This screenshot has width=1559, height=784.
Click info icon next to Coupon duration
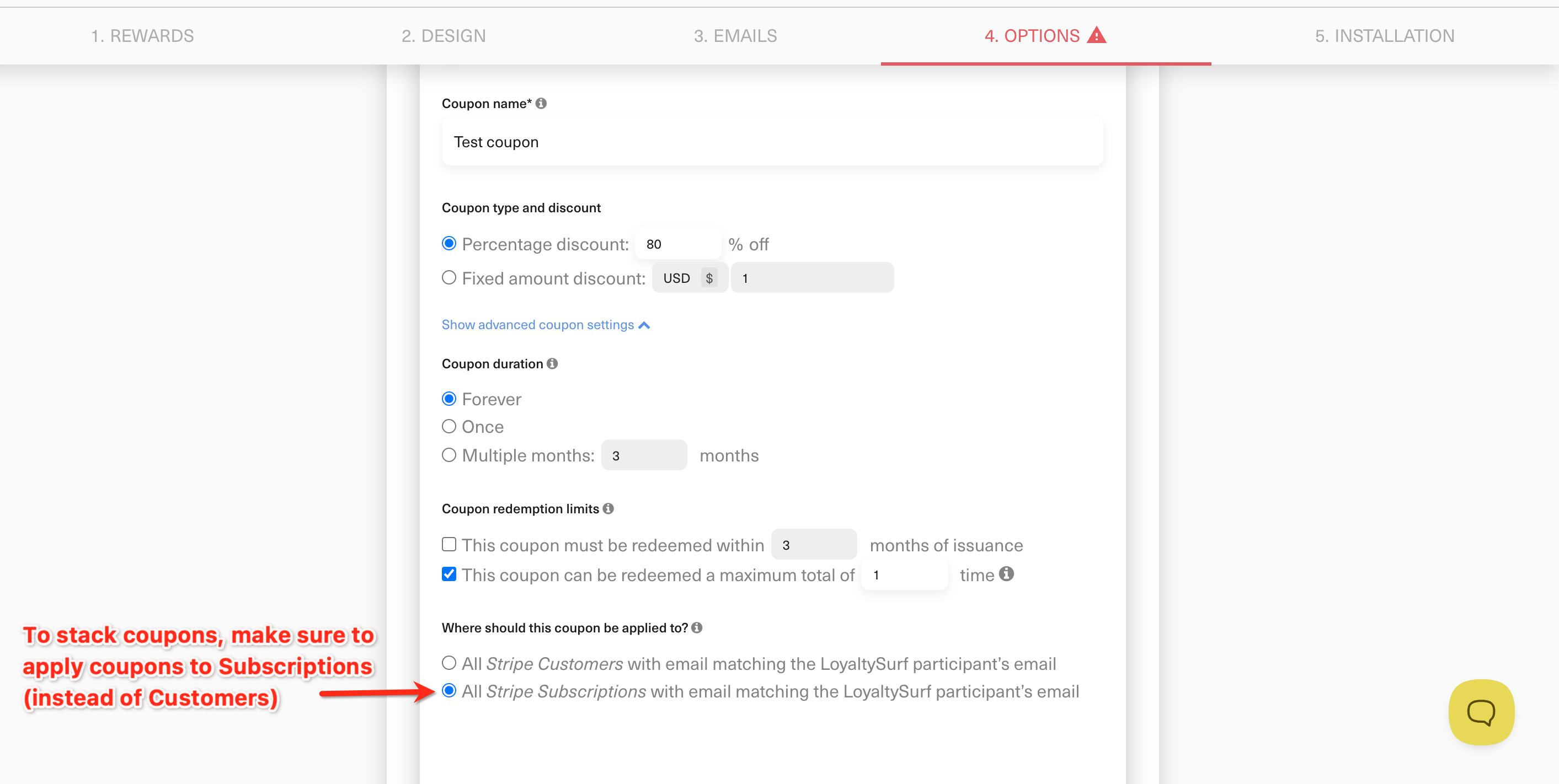click(x=552, y=363)
